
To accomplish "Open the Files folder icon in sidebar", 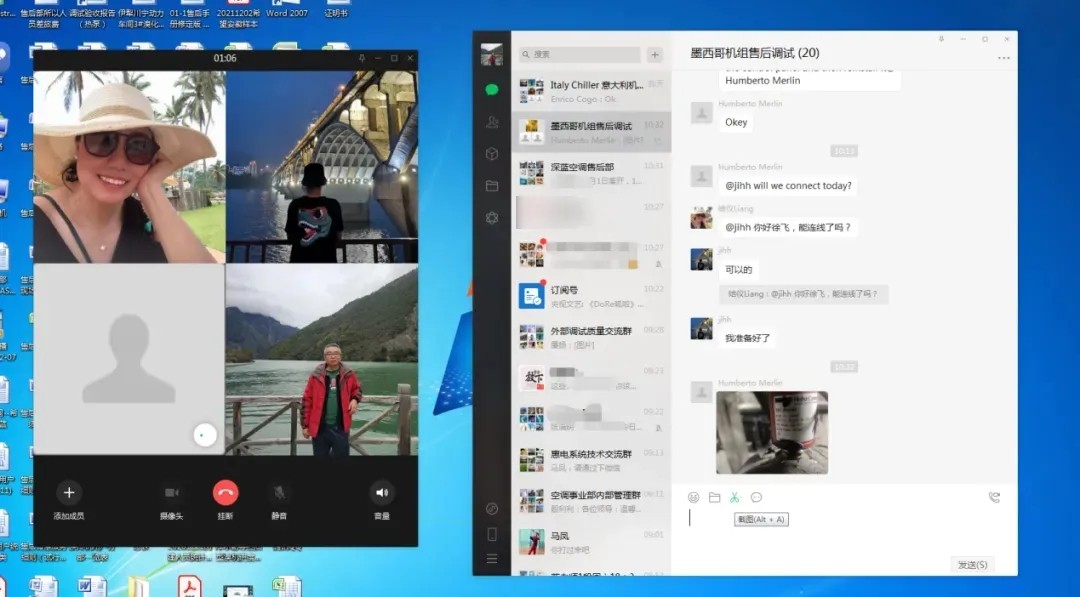I will pos(491,186).
